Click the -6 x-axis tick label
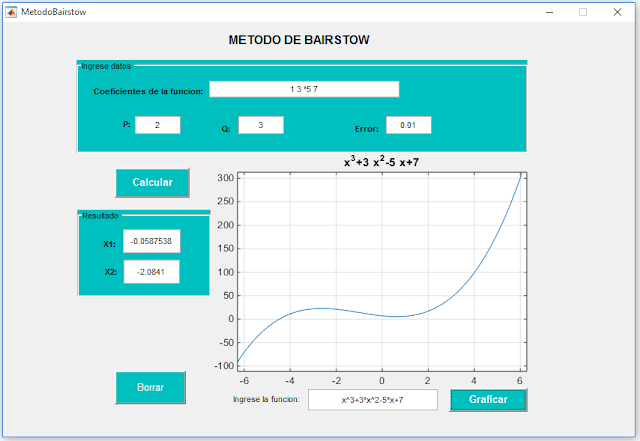 (244, 381)
